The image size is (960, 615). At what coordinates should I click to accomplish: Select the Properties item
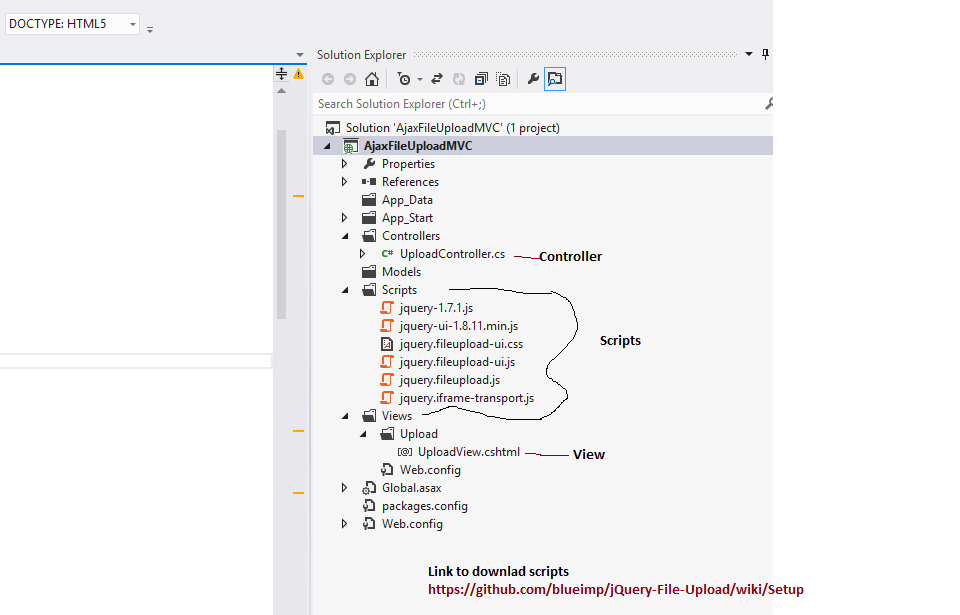pos(408,164)
